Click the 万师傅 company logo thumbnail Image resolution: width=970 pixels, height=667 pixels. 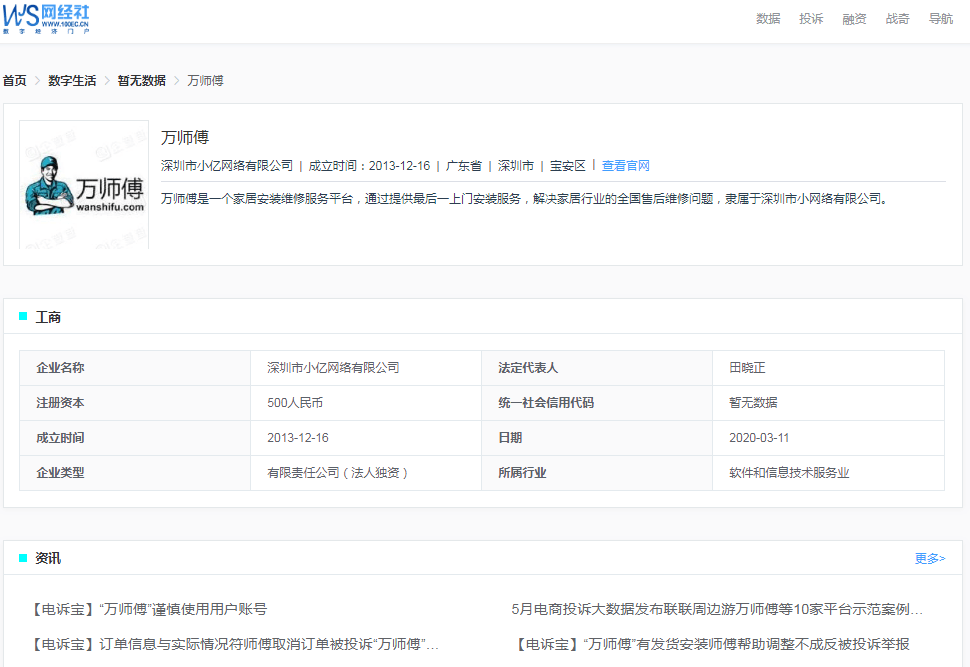[x=84, y=184]
